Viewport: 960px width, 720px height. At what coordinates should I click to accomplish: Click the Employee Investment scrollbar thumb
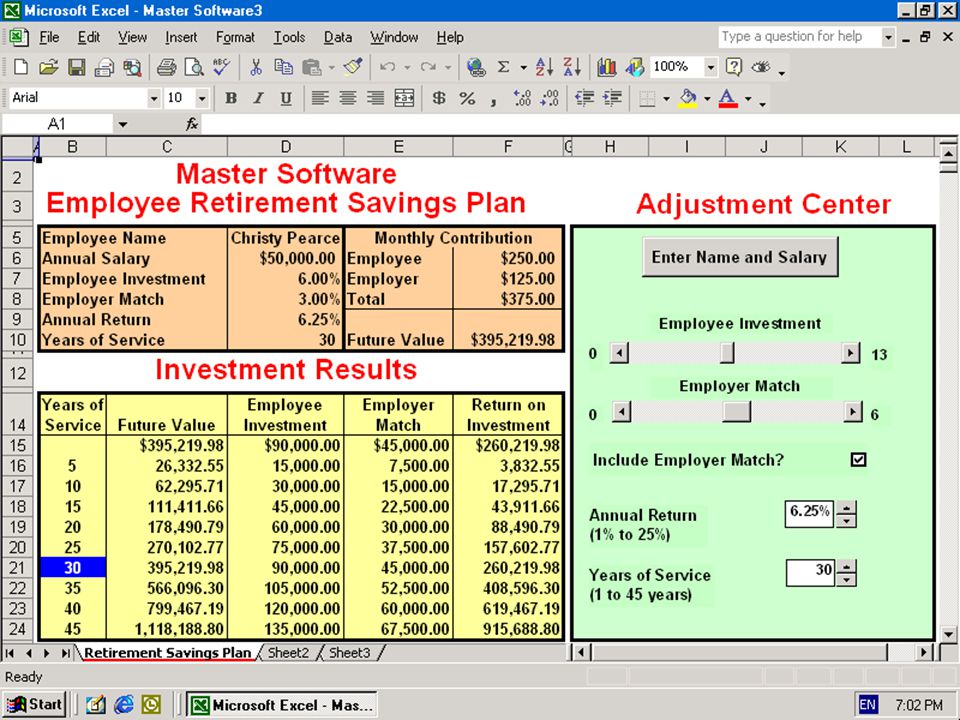click(x=727, y=353)
